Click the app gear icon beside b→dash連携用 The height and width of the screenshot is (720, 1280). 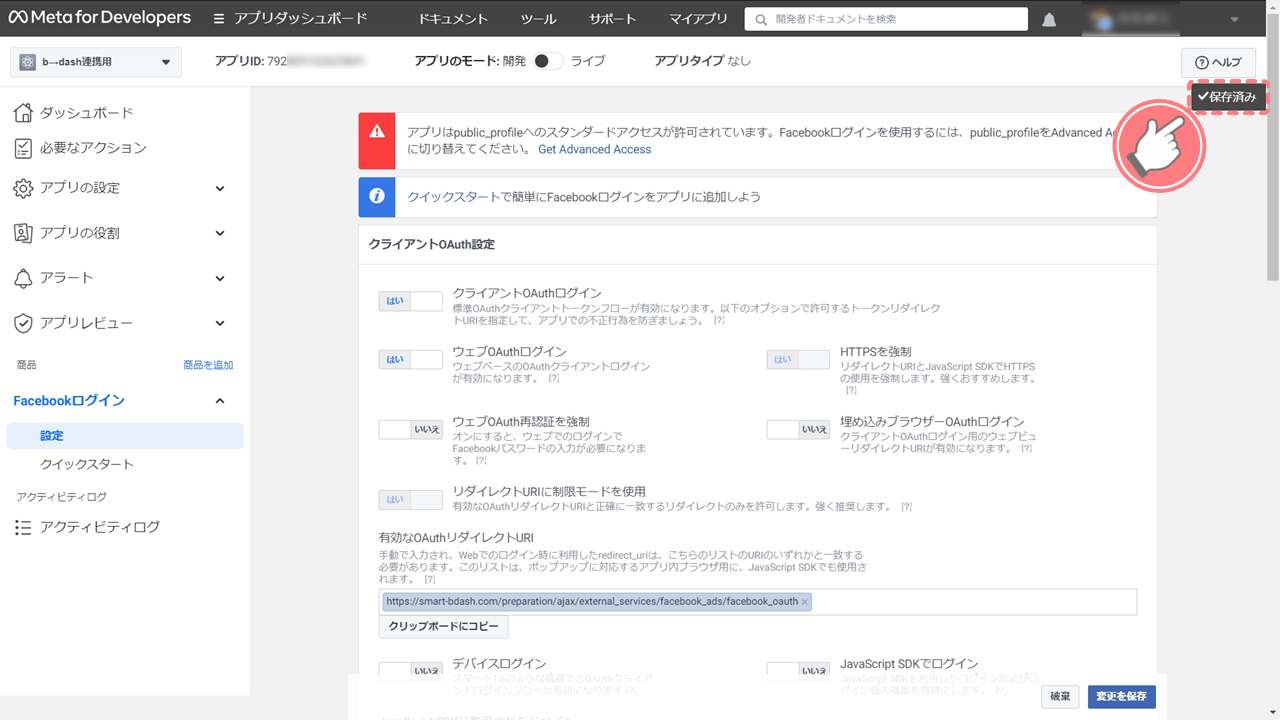pyautogui.click(x=27, y=62)
